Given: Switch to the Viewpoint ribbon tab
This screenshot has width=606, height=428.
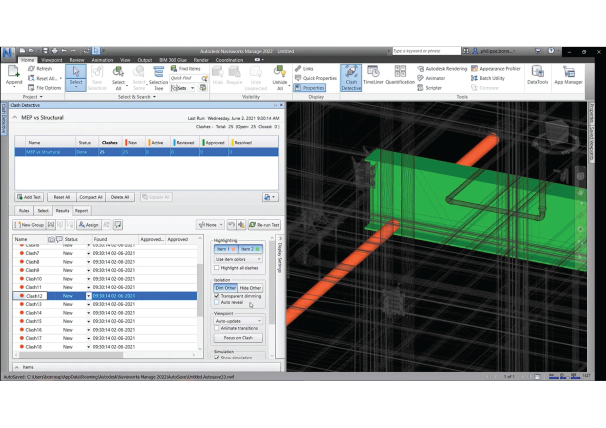Looking at the screenshot, I should (x=51, y=60).
